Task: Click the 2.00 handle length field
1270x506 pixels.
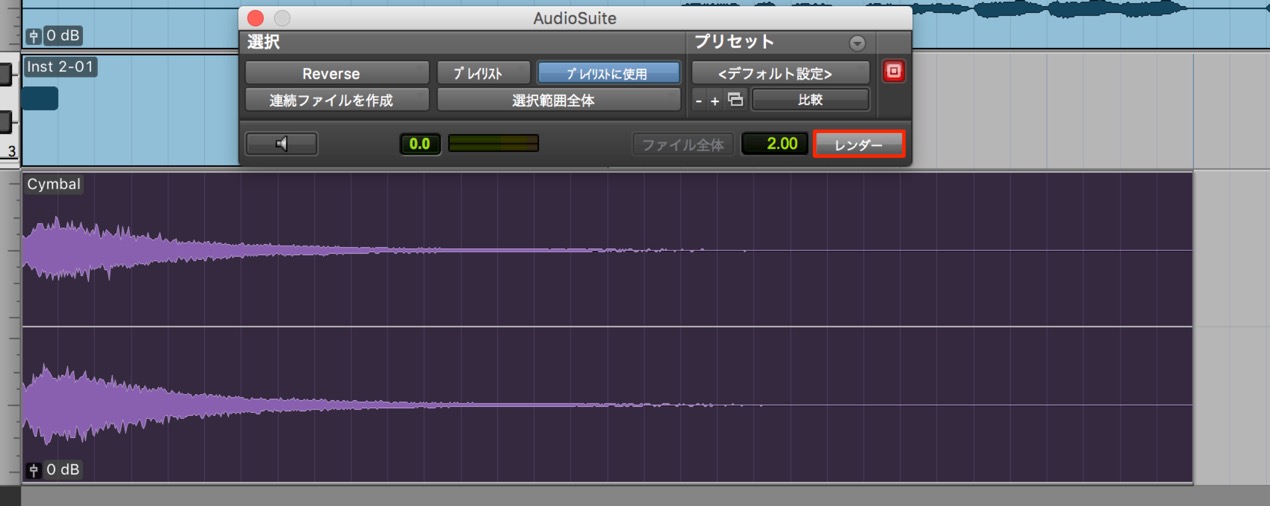Action: click(775, 144)
